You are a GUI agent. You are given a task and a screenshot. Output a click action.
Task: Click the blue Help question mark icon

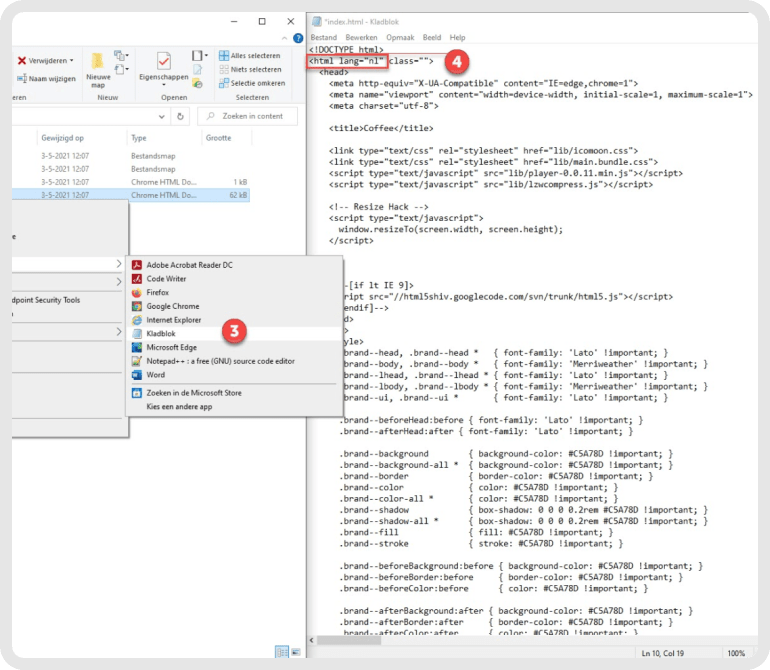[298, 38]
